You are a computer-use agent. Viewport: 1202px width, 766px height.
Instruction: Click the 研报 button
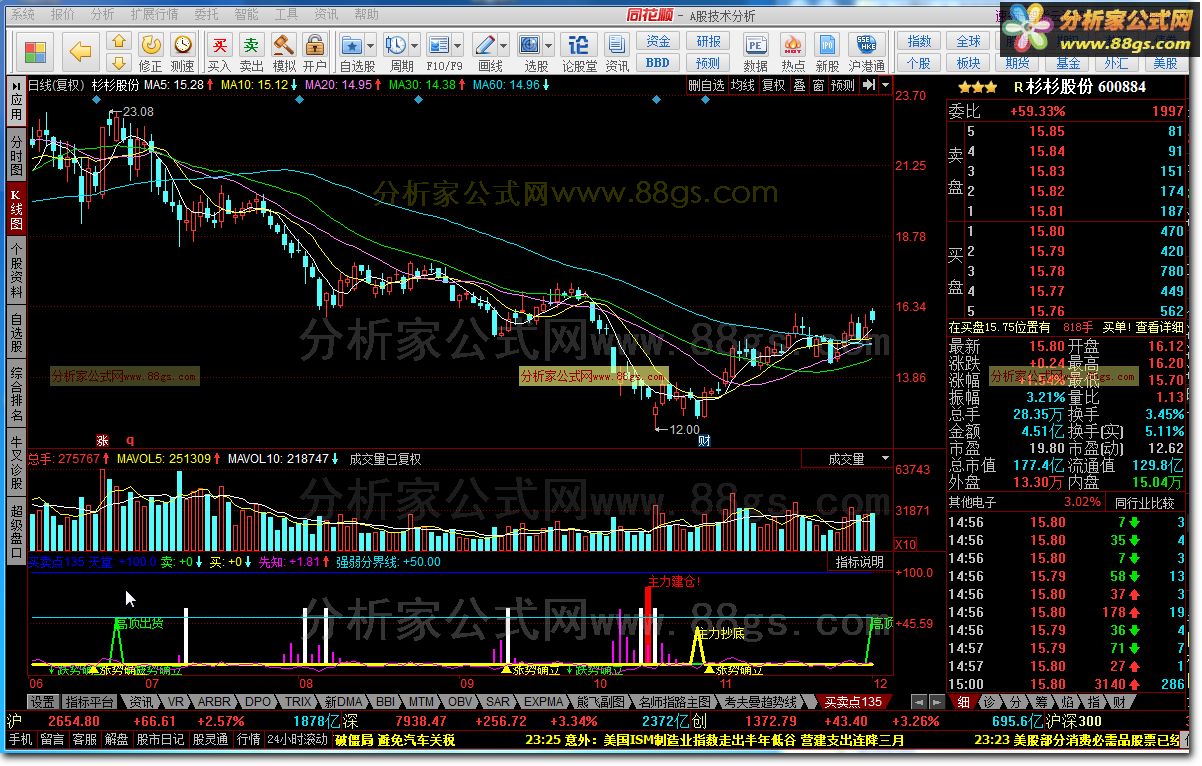pos(708,41)
